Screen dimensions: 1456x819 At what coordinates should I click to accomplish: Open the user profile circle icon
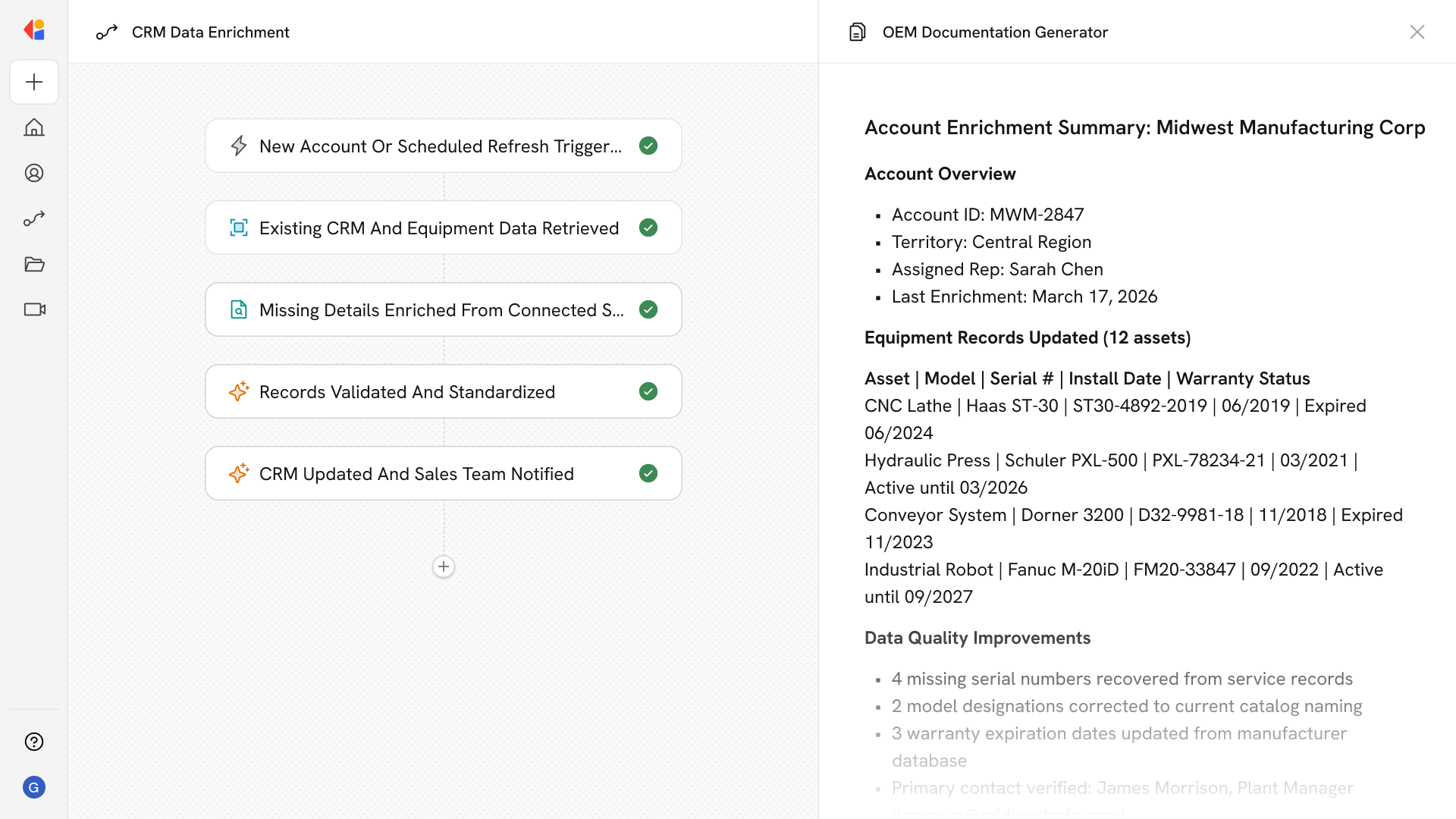[34, 173]
